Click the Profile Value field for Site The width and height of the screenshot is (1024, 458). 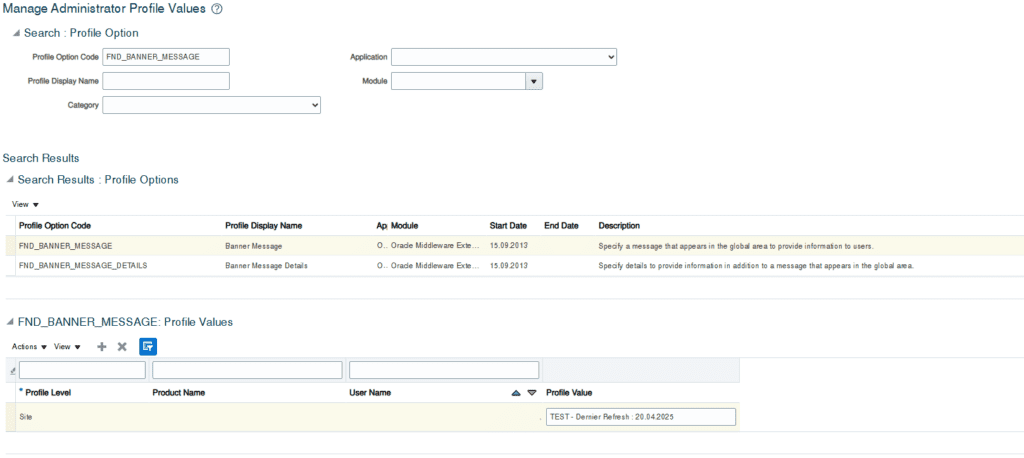640,416
